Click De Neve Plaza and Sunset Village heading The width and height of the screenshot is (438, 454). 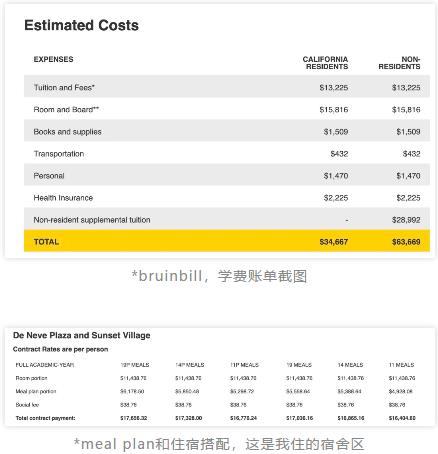click(82, 335)
